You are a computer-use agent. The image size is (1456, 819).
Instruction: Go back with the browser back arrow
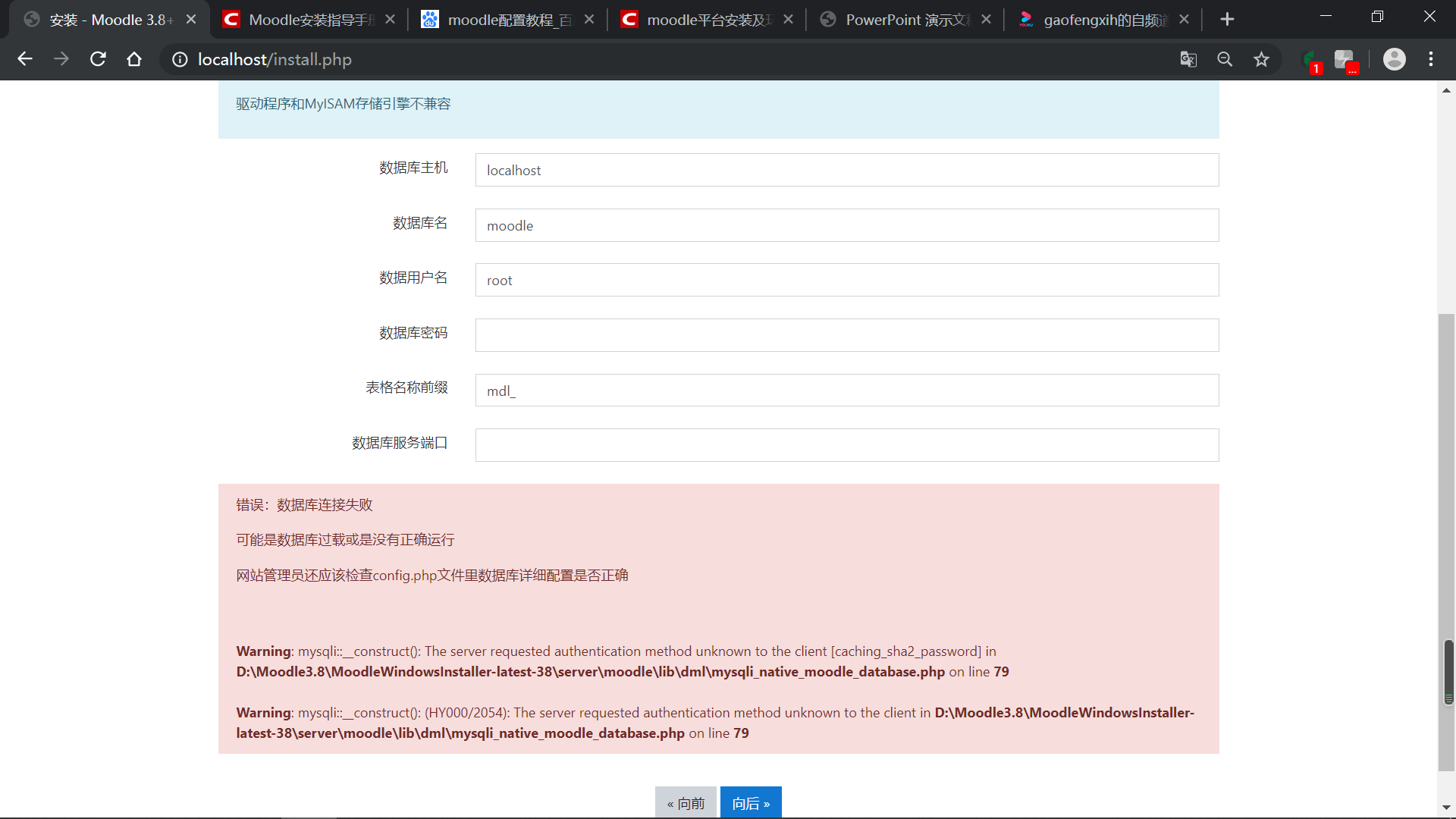pos(25,59)
